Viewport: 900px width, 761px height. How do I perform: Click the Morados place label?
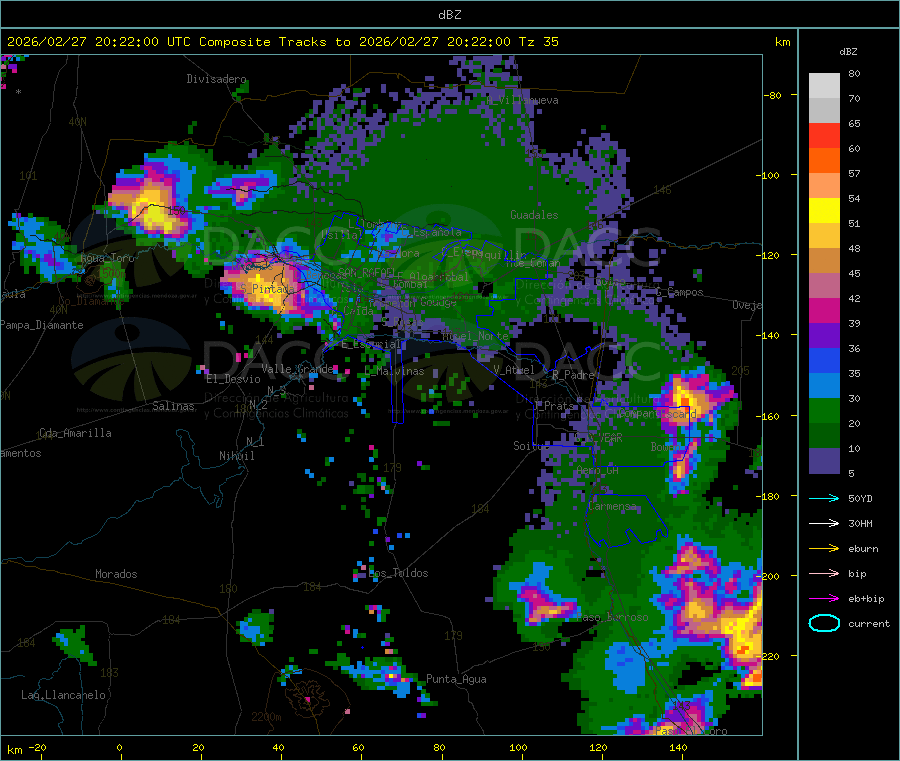tap(116, 574)
